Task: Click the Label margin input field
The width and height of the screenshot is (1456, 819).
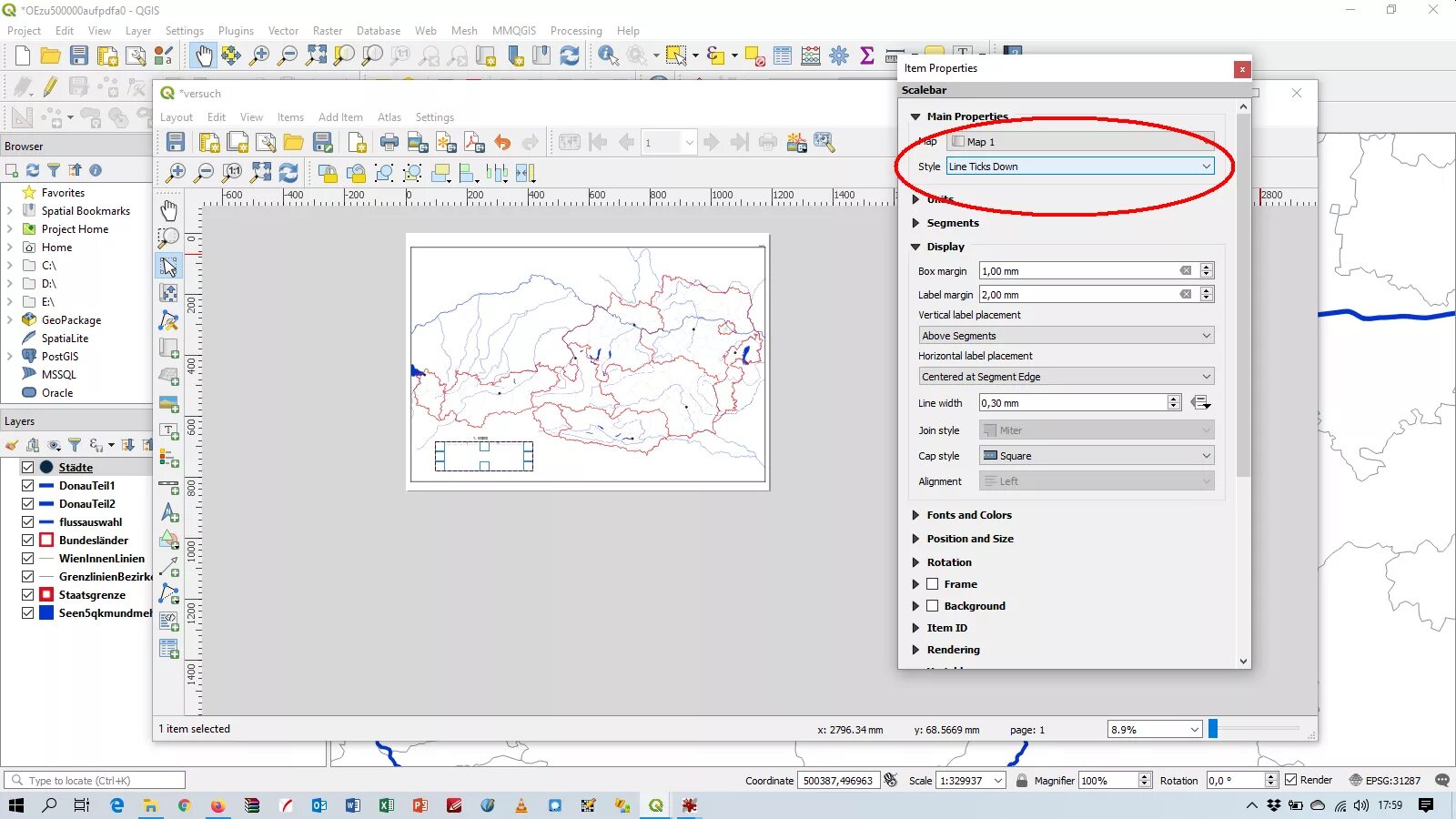Action: pos(1078,295)
